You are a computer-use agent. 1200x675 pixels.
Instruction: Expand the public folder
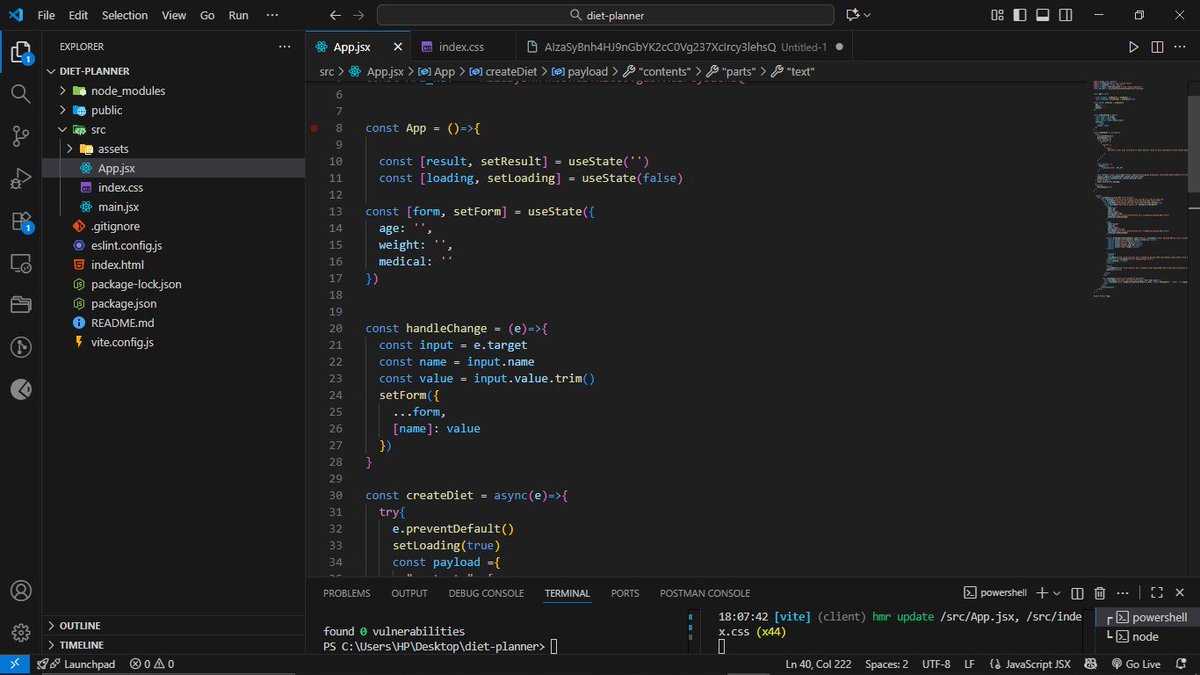(63, 110)
